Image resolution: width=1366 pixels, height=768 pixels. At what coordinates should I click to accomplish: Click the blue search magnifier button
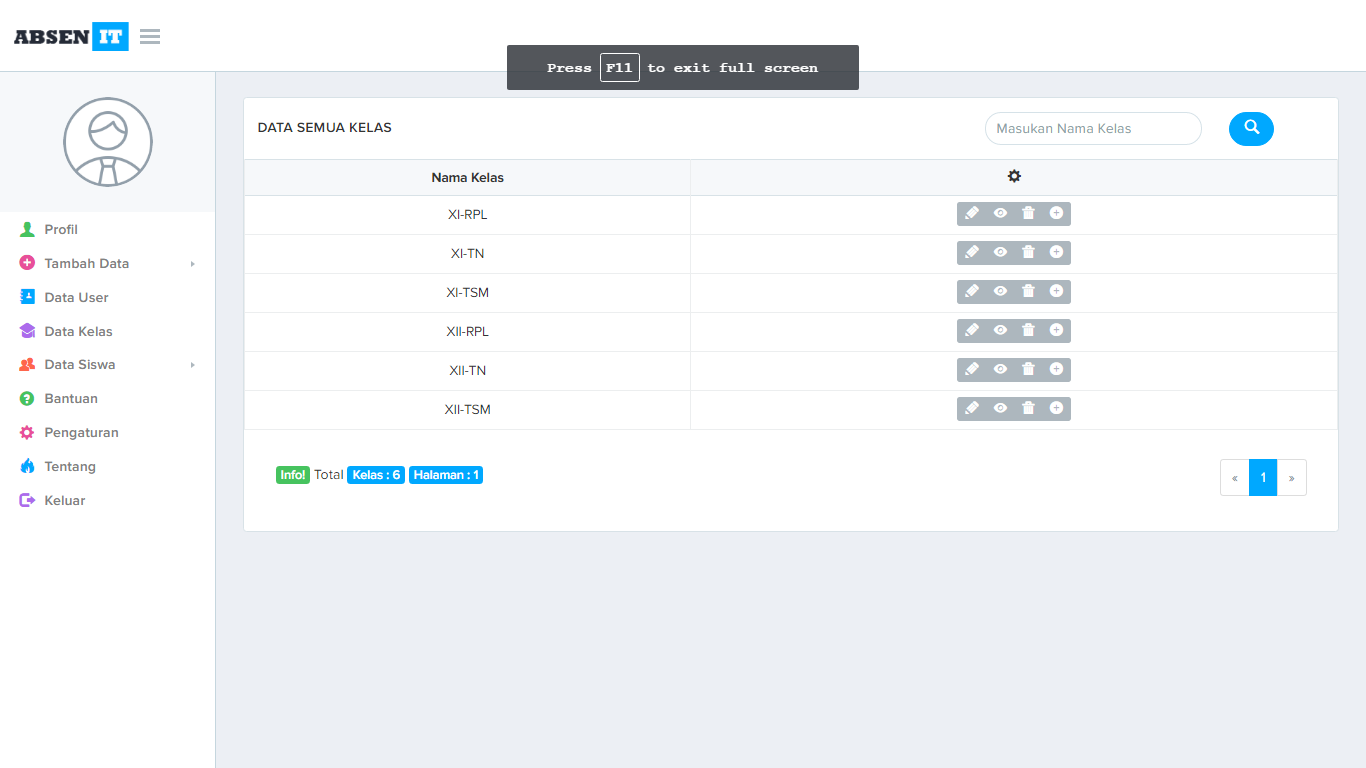[1251, 128]
